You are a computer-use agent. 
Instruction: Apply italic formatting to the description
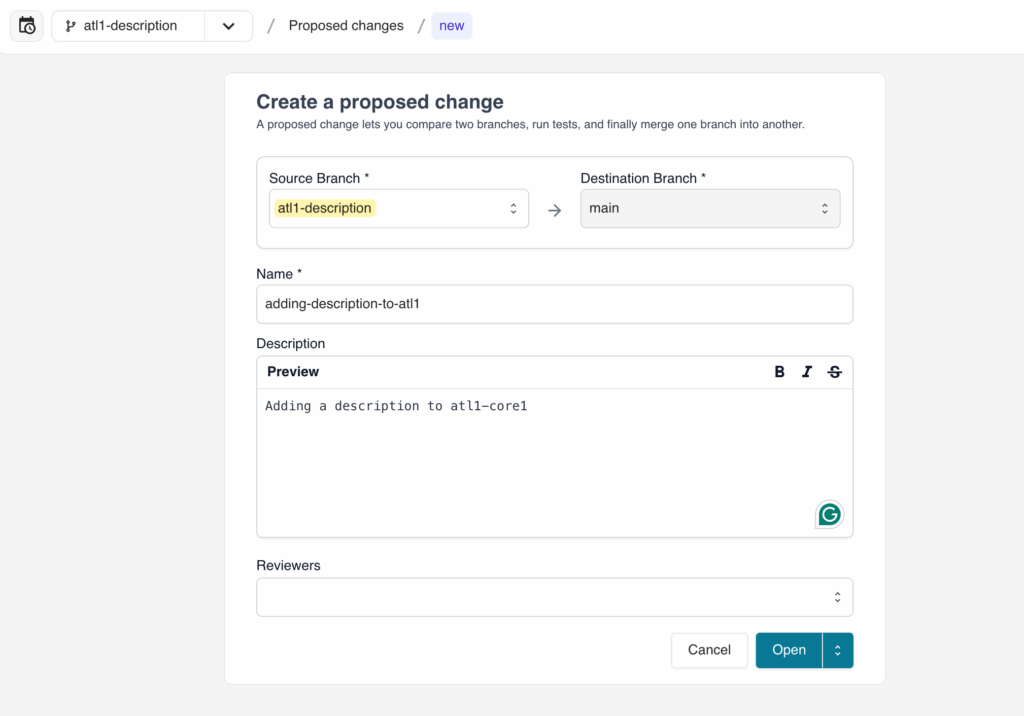[x=807, y=371]
